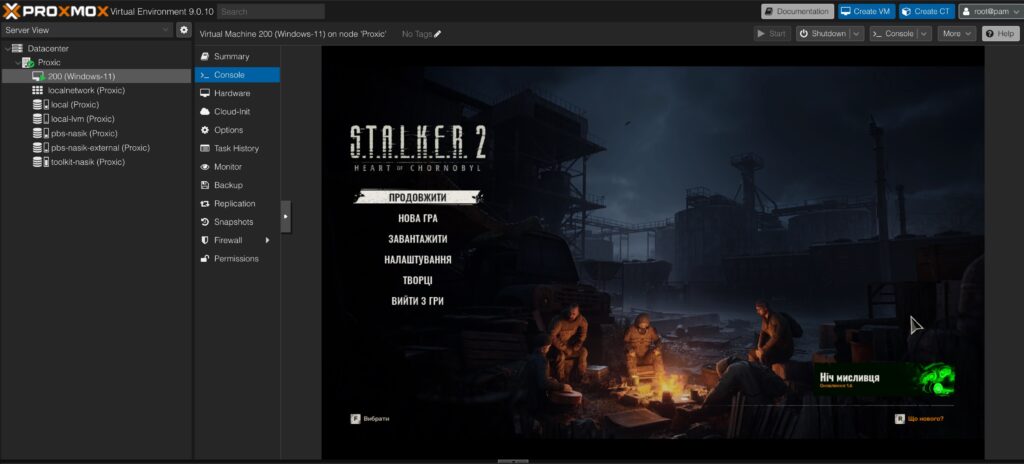Open the Cloud-Init tab
This screenshot has height=464, width=1024.
(237, 112)
